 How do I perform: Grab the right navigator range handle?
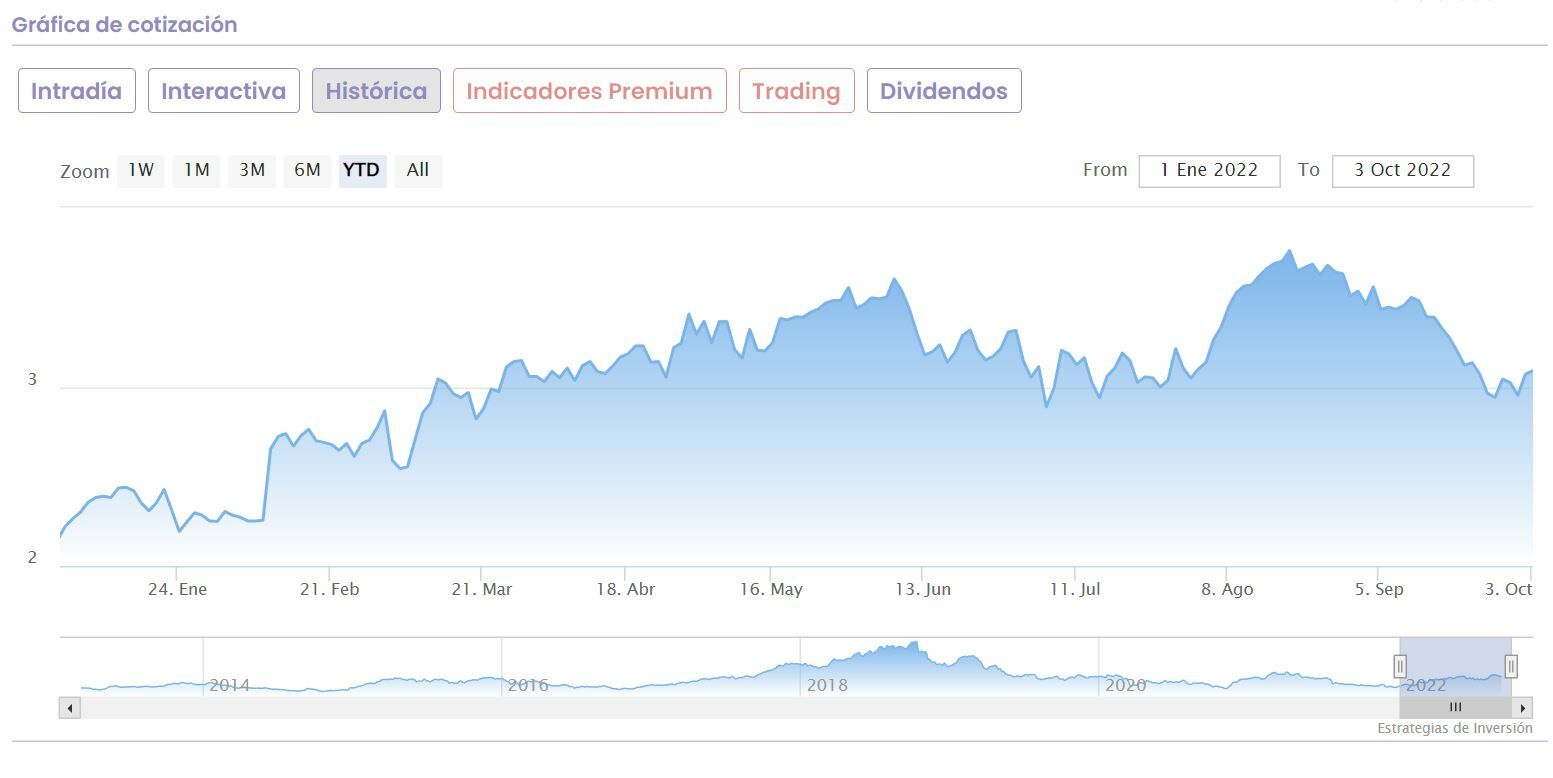pos(1511,666)
